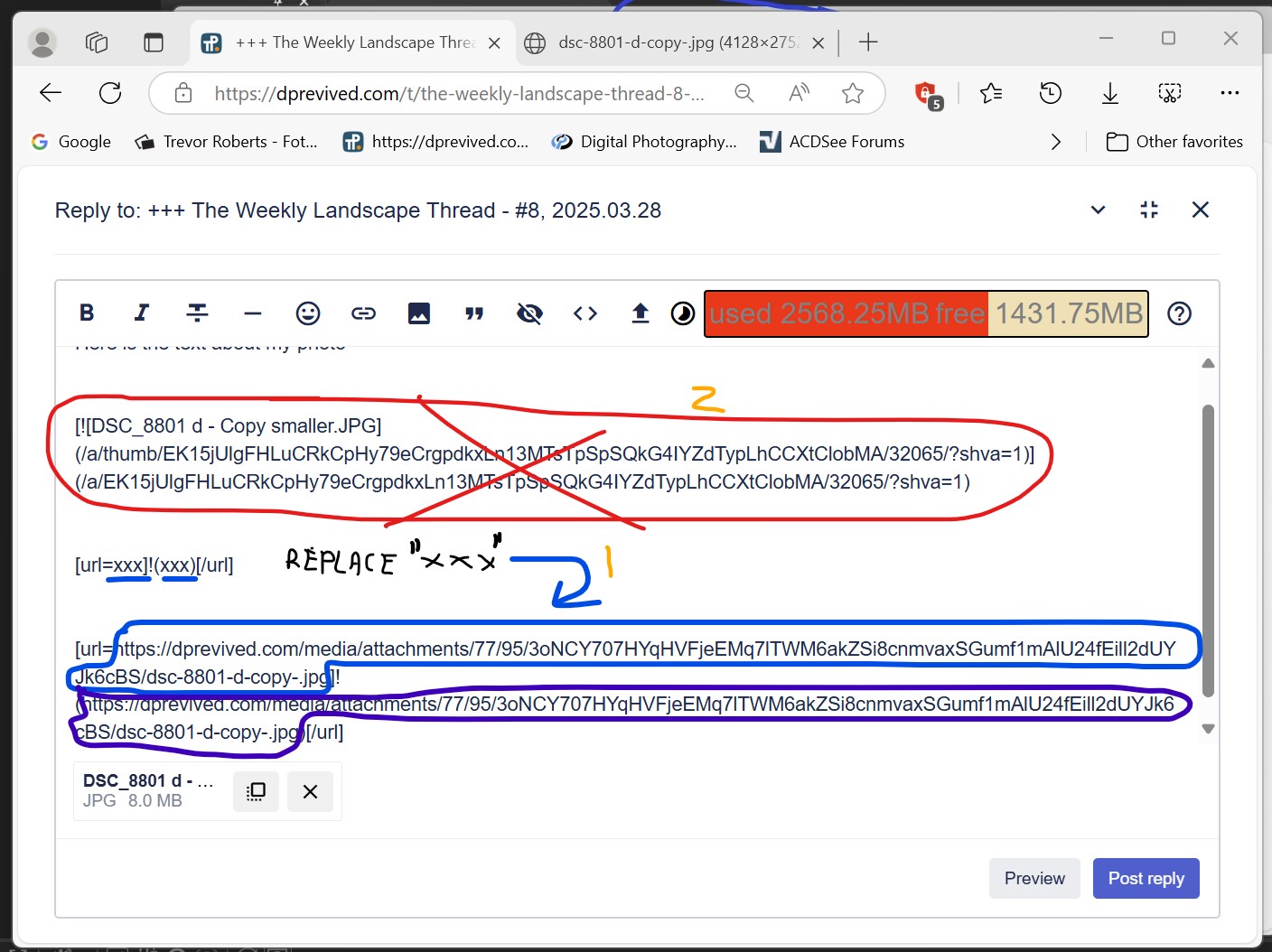
Task: Toggle fullscreen mode for reply composer
Action: [1149, 210]
